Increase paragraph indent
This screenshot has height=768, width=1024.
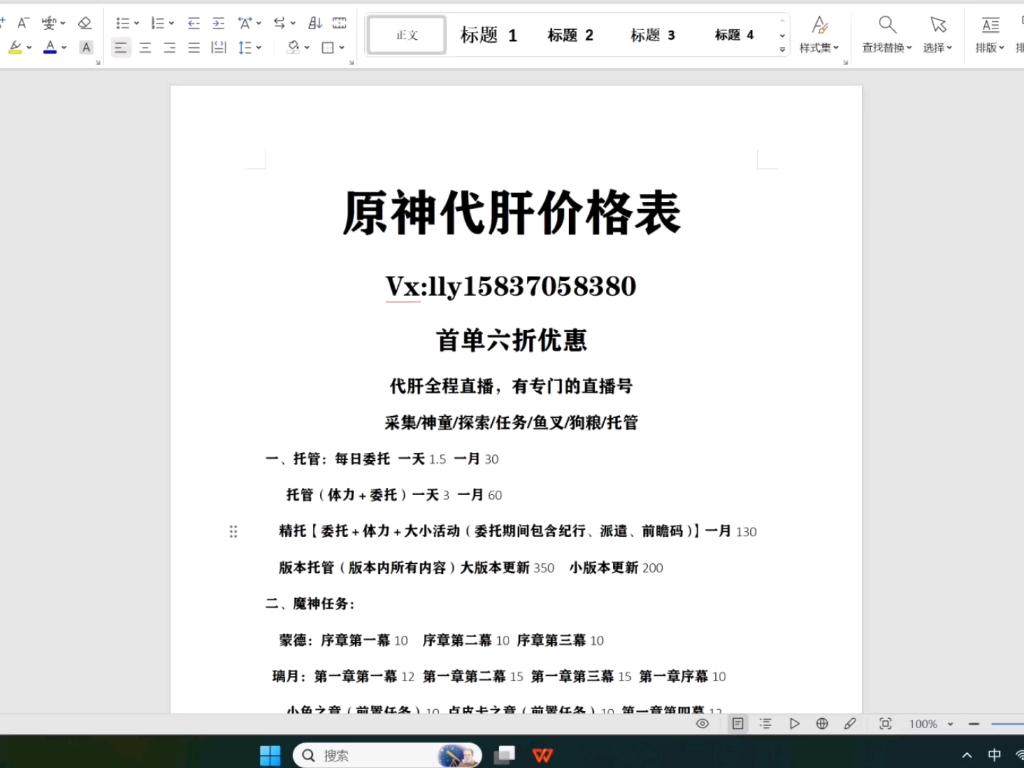click(218, 23)
